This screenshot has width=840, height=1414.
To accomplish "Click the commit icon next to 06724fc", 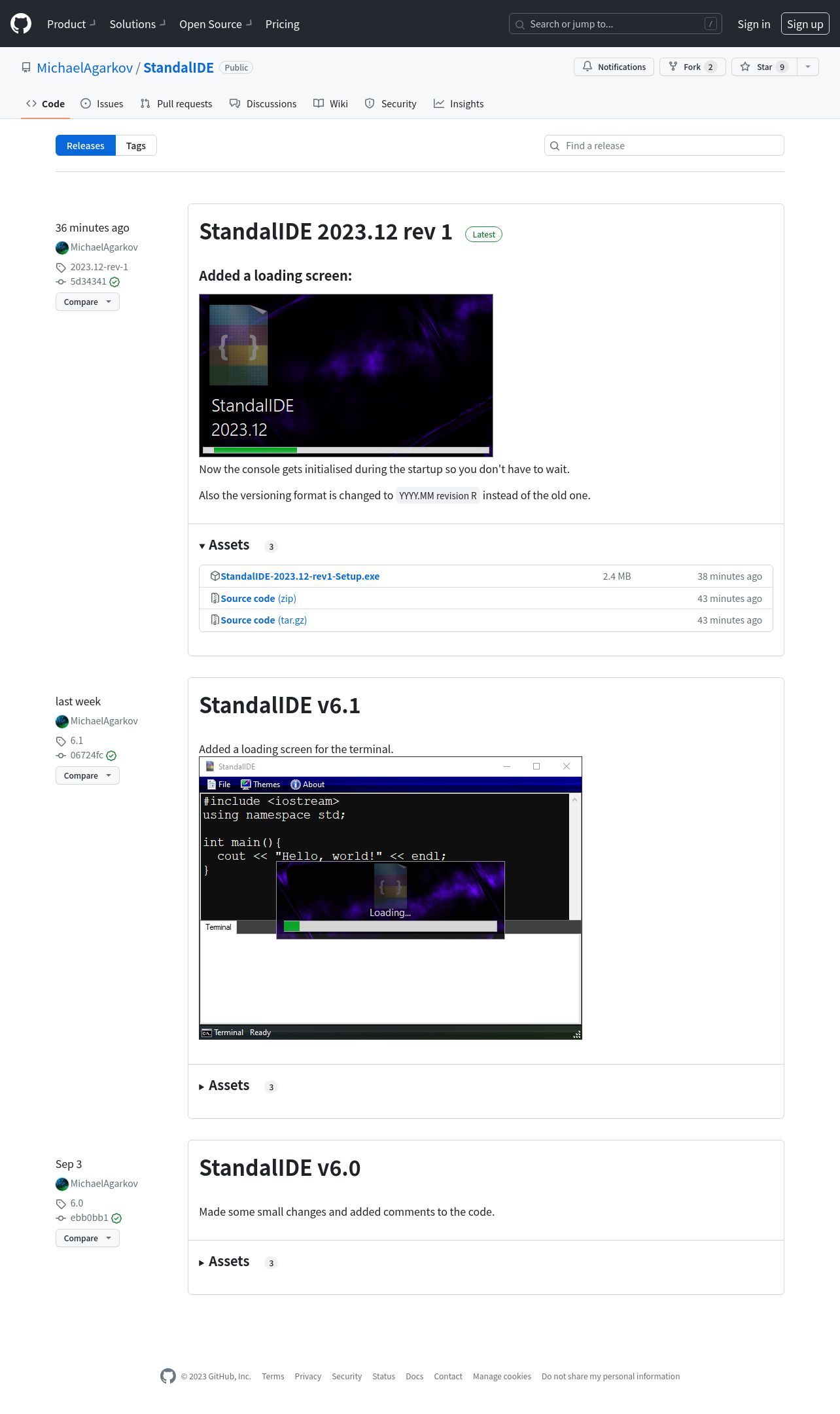I will click(x=61, y=755).
